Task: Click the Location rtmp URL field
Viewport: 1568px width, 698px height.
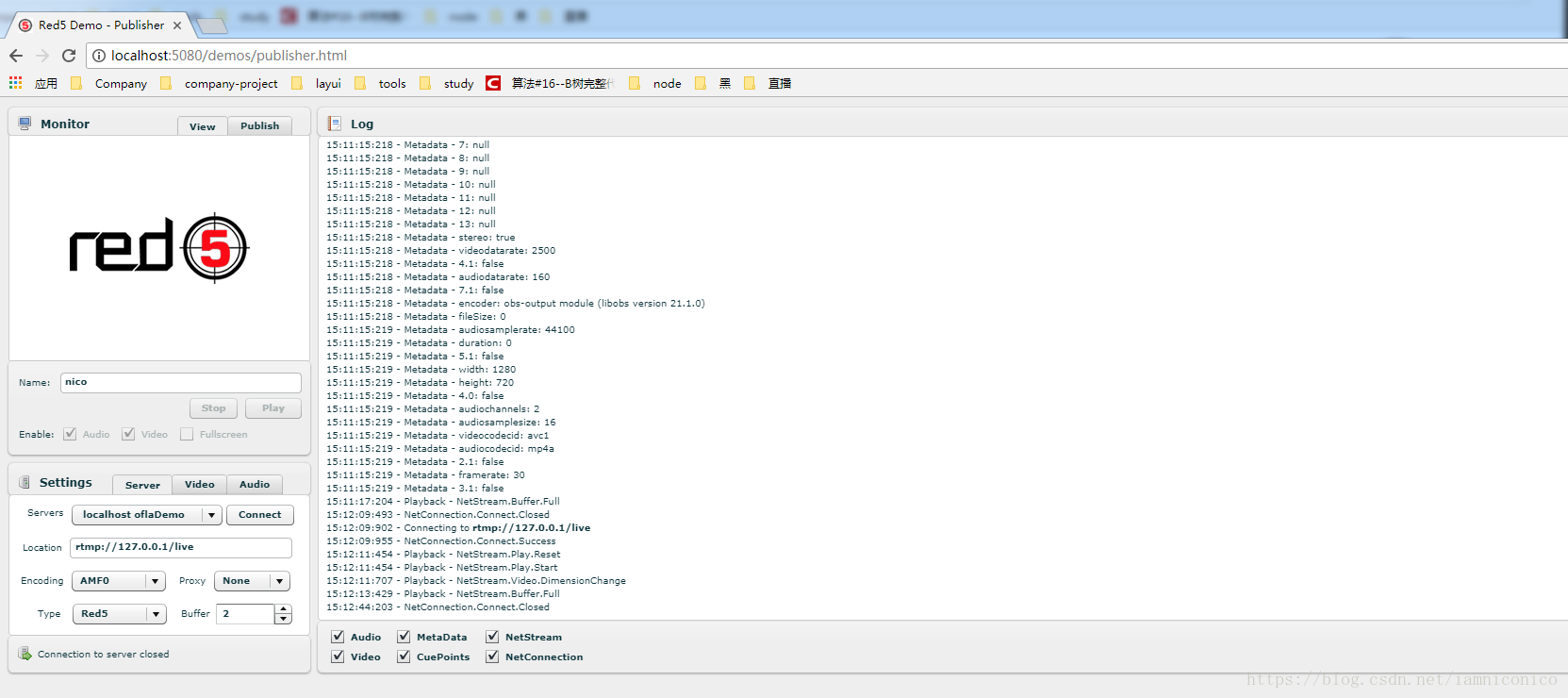Action: [x=181, y=547]
